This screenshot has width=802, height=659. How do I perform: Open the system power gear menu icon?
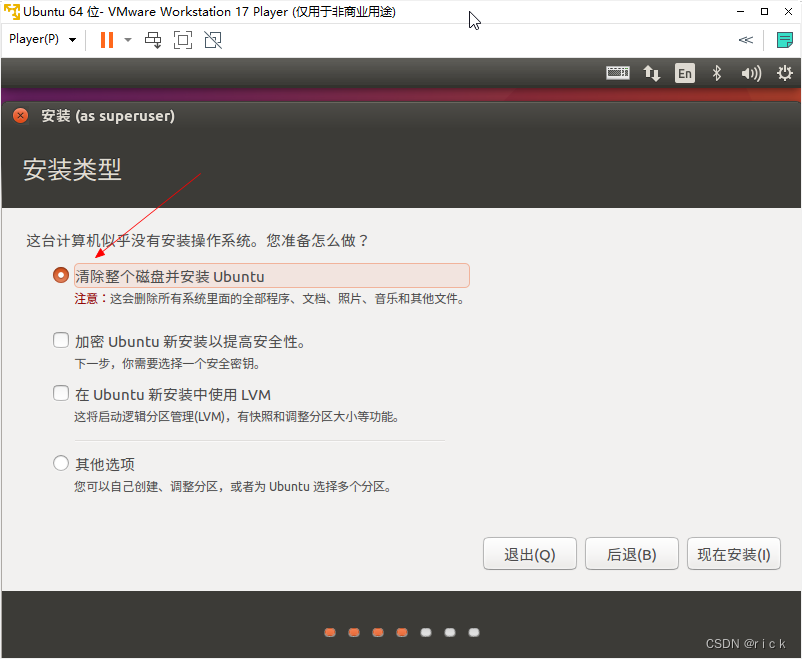tap(785, 73)
